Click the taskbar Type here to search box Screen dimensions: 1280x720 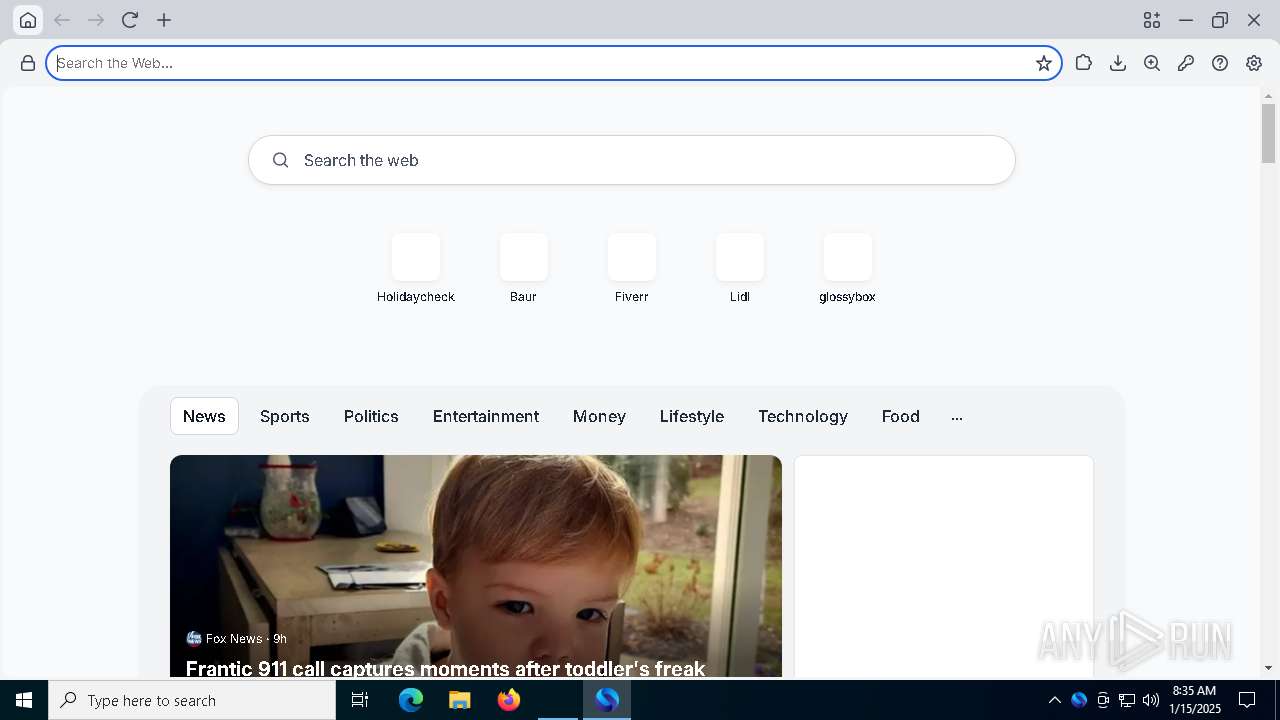[192, 700]
